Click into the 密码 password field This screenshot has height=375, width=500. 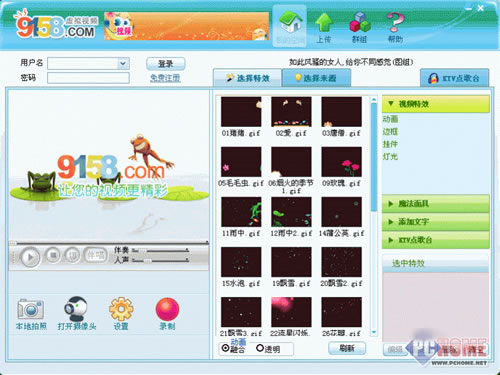(88, 78)
